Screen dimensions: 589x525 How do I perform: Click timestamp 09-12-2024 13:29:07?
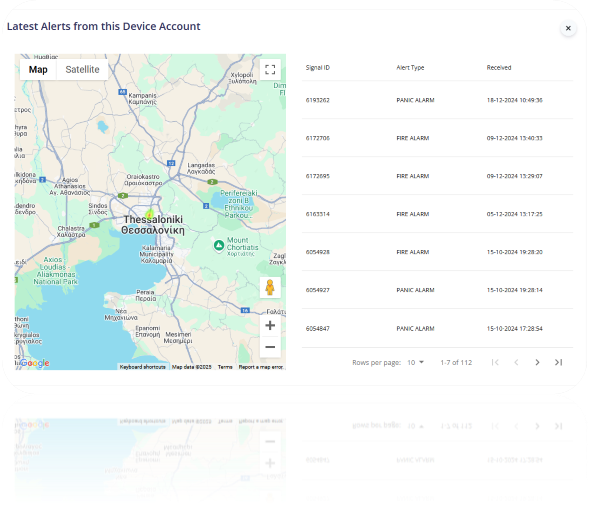click(x=515, y=176)
